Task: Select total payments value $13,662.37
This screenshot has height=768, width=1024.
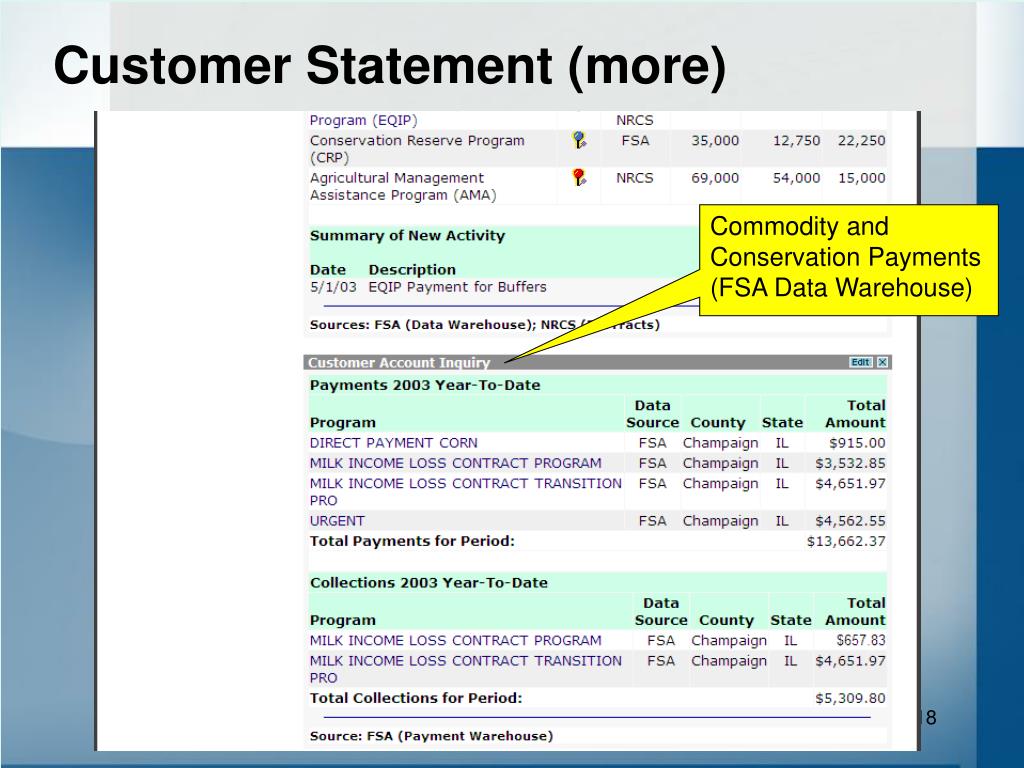Action: pyautogui.click(x=846, y=541)
